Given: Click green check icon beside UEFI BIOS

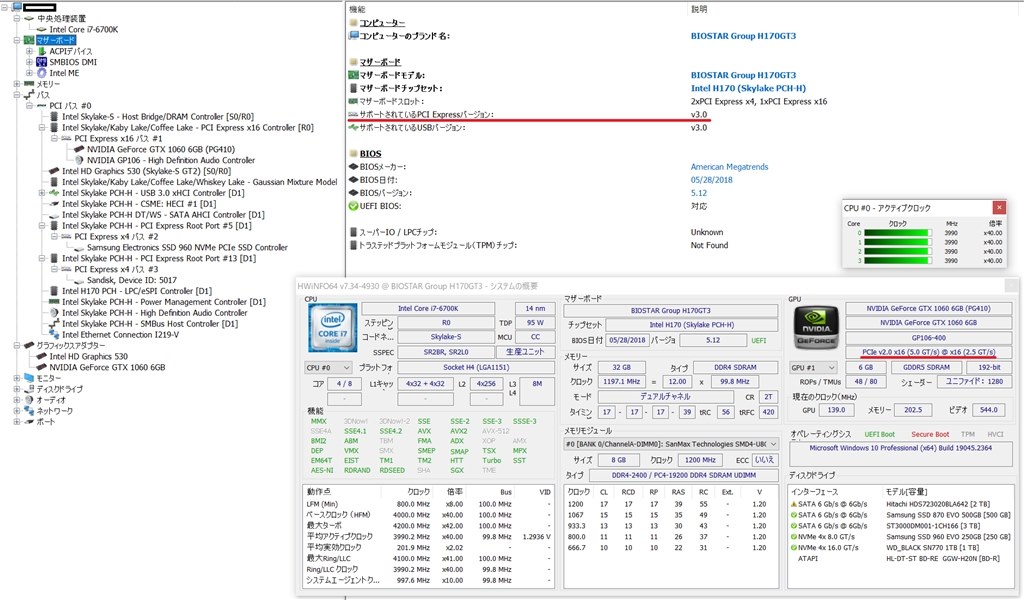Looking at the screenshot, I should click(353, 206).
